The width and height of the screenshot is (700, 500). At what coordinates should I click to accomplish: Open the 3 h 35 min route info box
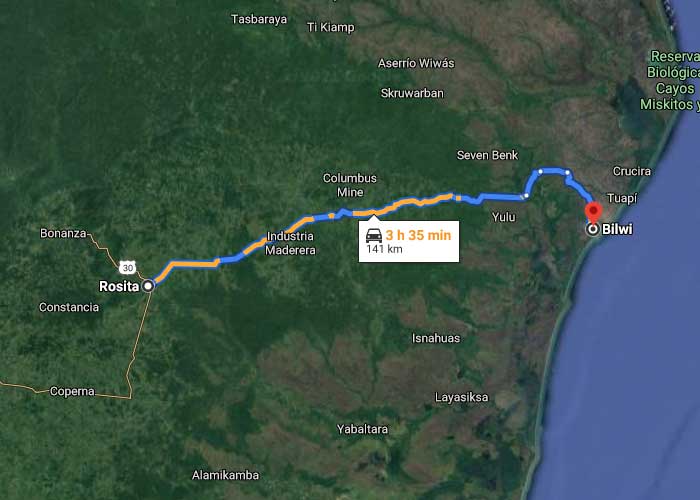(409, 241)
